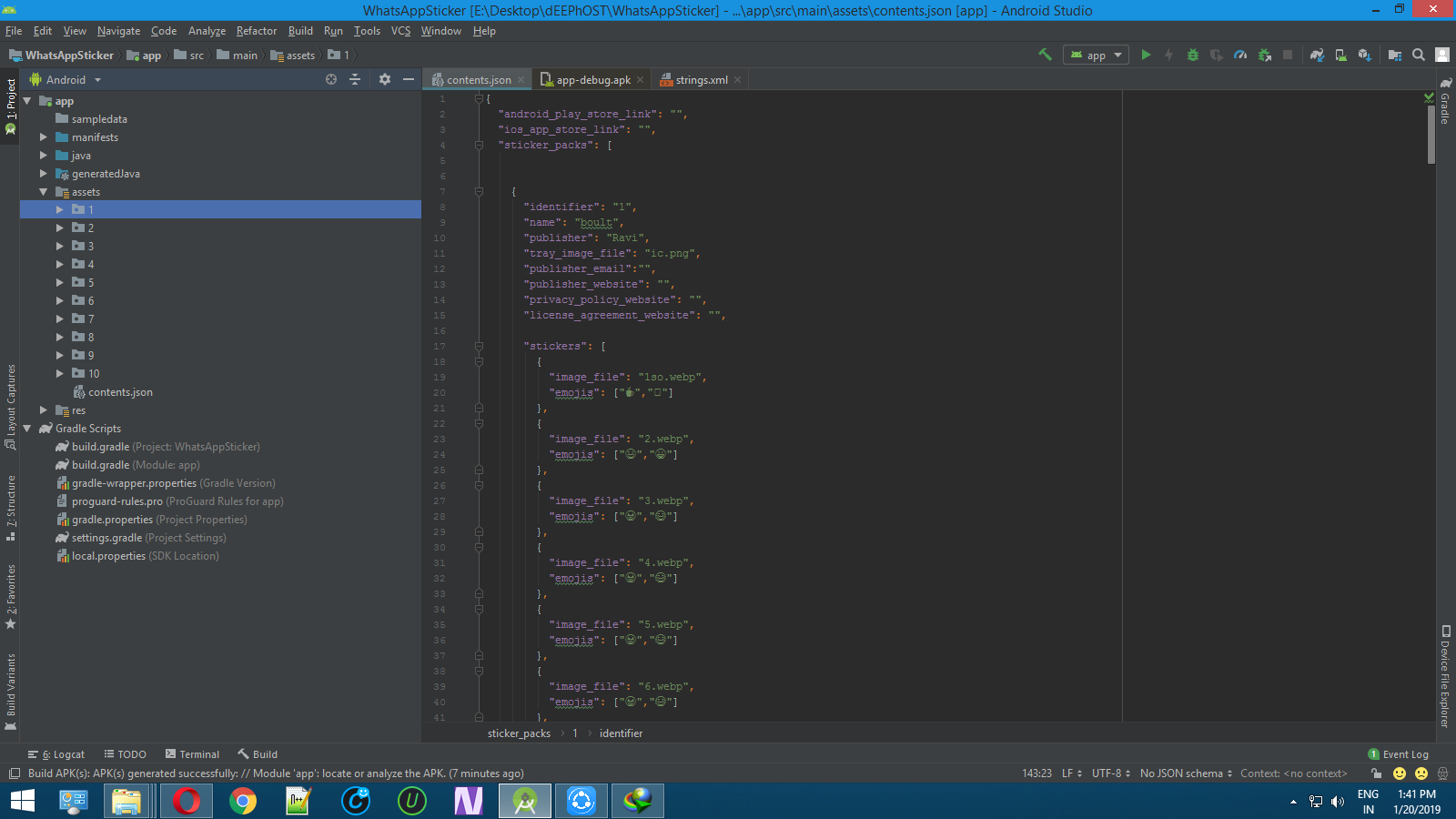Expand the generatedJava folder
This screenshot has width=1456, height=819.
[x=44, y=174]
